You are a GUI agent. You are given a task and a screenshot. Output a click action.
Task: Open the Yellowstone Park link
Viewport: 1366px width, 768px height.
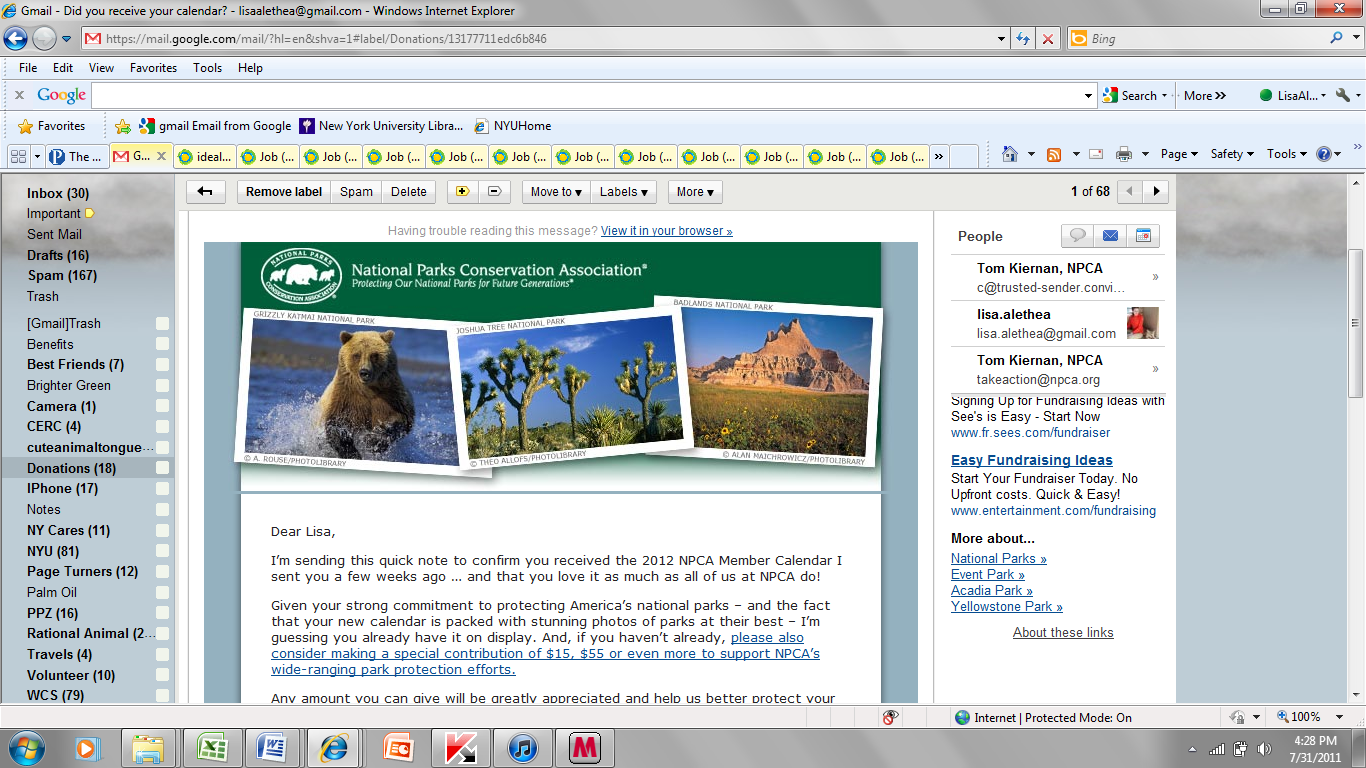pos(1007,607)
